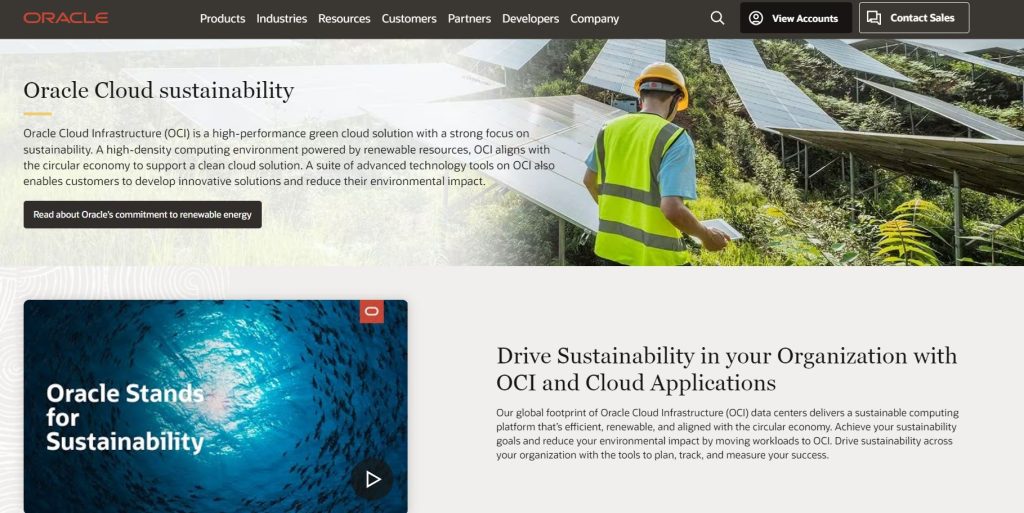Open the Developers menu

[x=530, y=19]
